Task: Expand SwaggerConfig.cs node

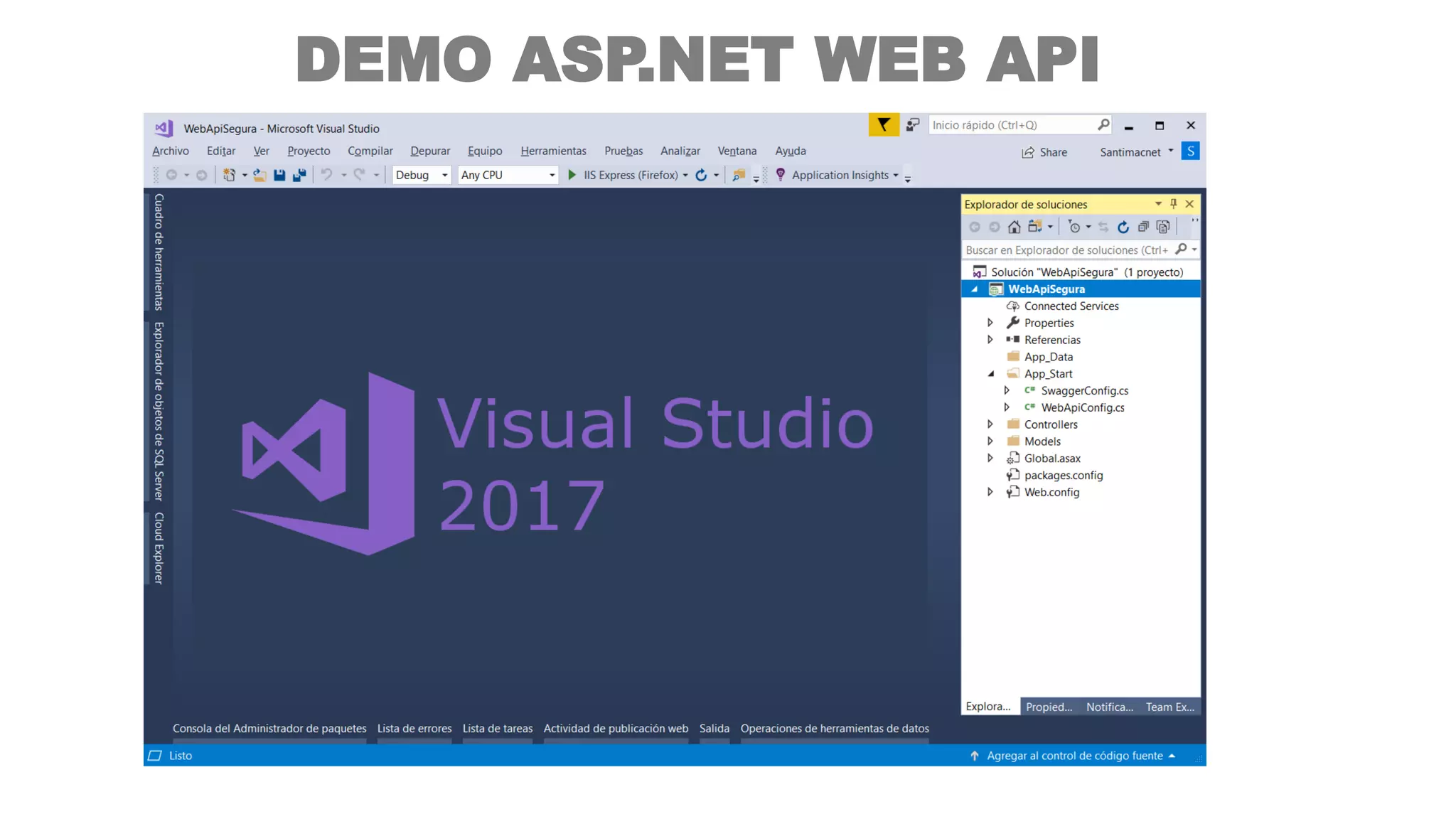Action: 1007,390
